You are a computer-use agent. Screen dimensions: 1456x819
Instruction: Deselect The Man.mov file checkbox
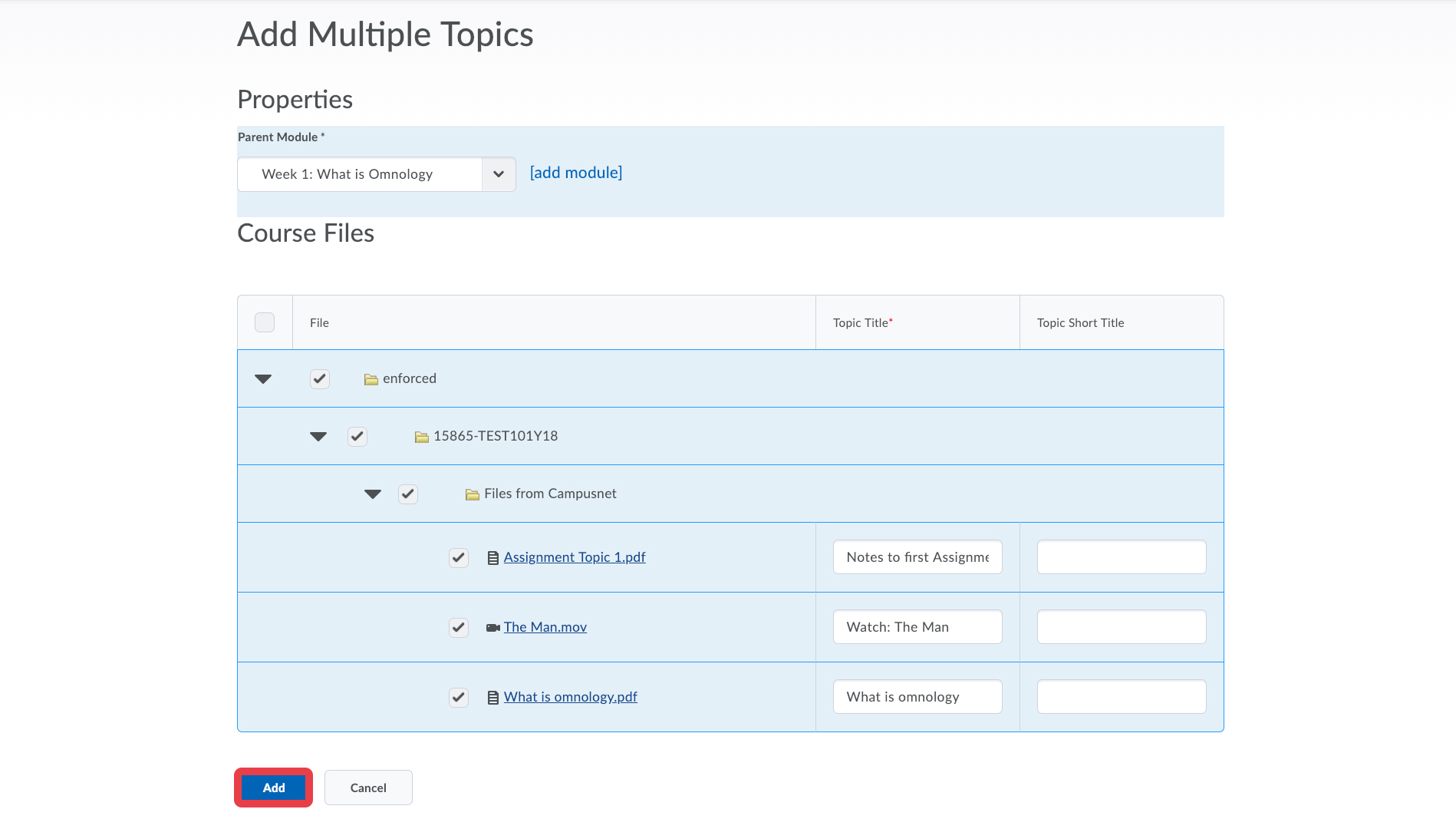(x=459, y=627)
